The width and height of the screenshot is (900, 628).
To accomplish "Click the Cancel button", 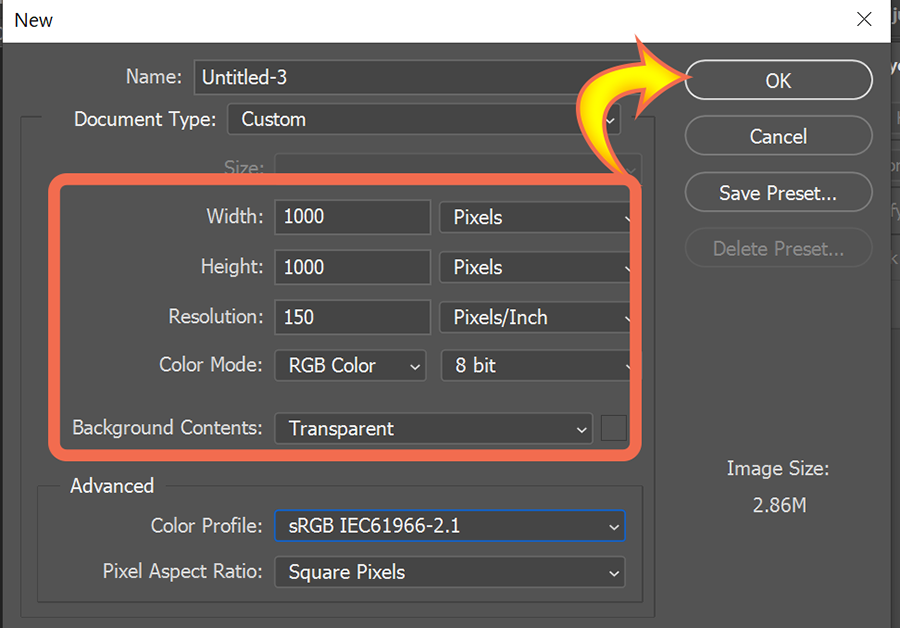I will (778, 136).
